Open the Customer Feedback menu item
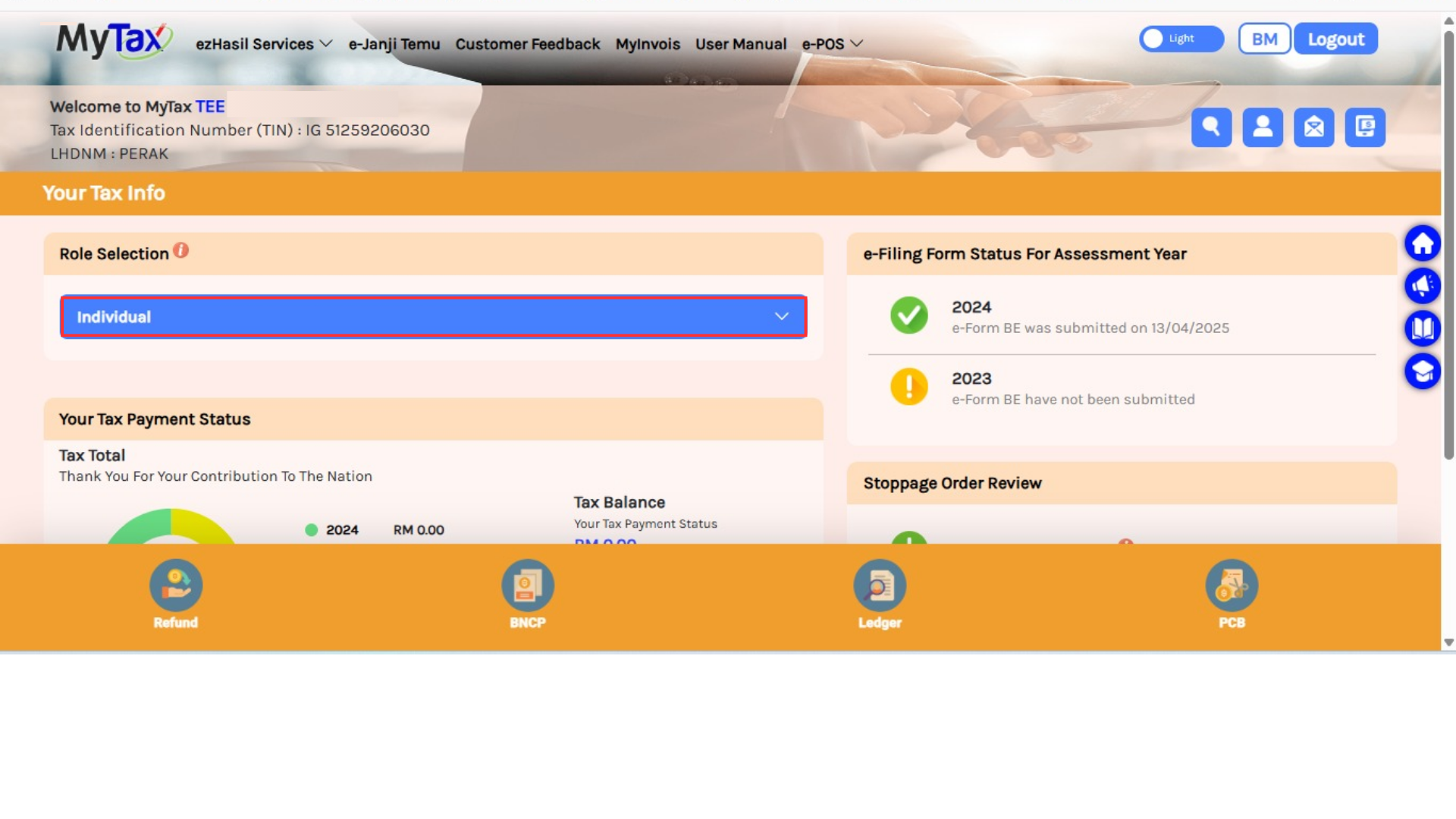This screenshot has height=819, width=1456. click(527, 44)
